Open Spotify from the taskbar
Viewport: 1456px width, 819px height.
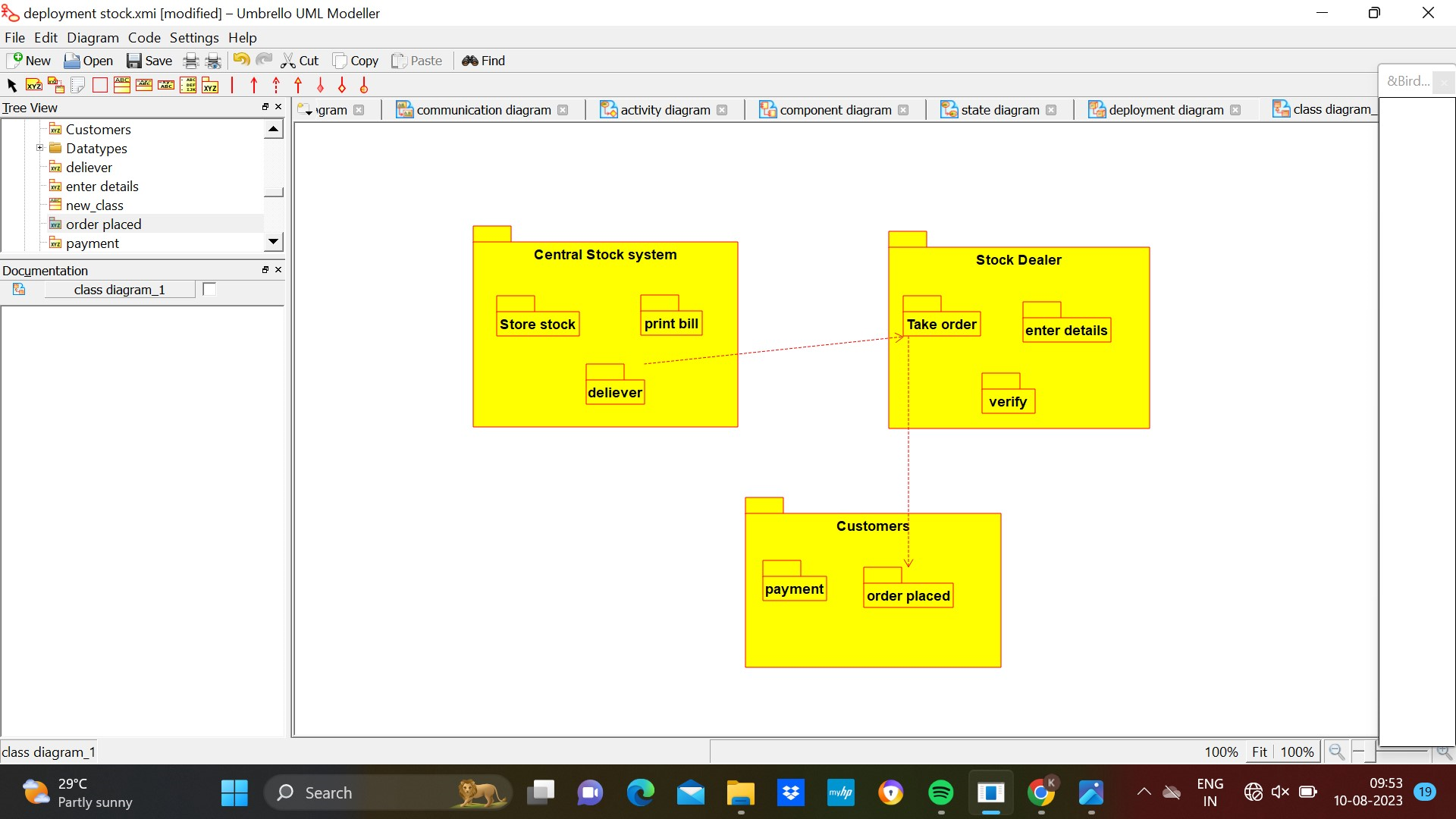click(x=940, y=793)
